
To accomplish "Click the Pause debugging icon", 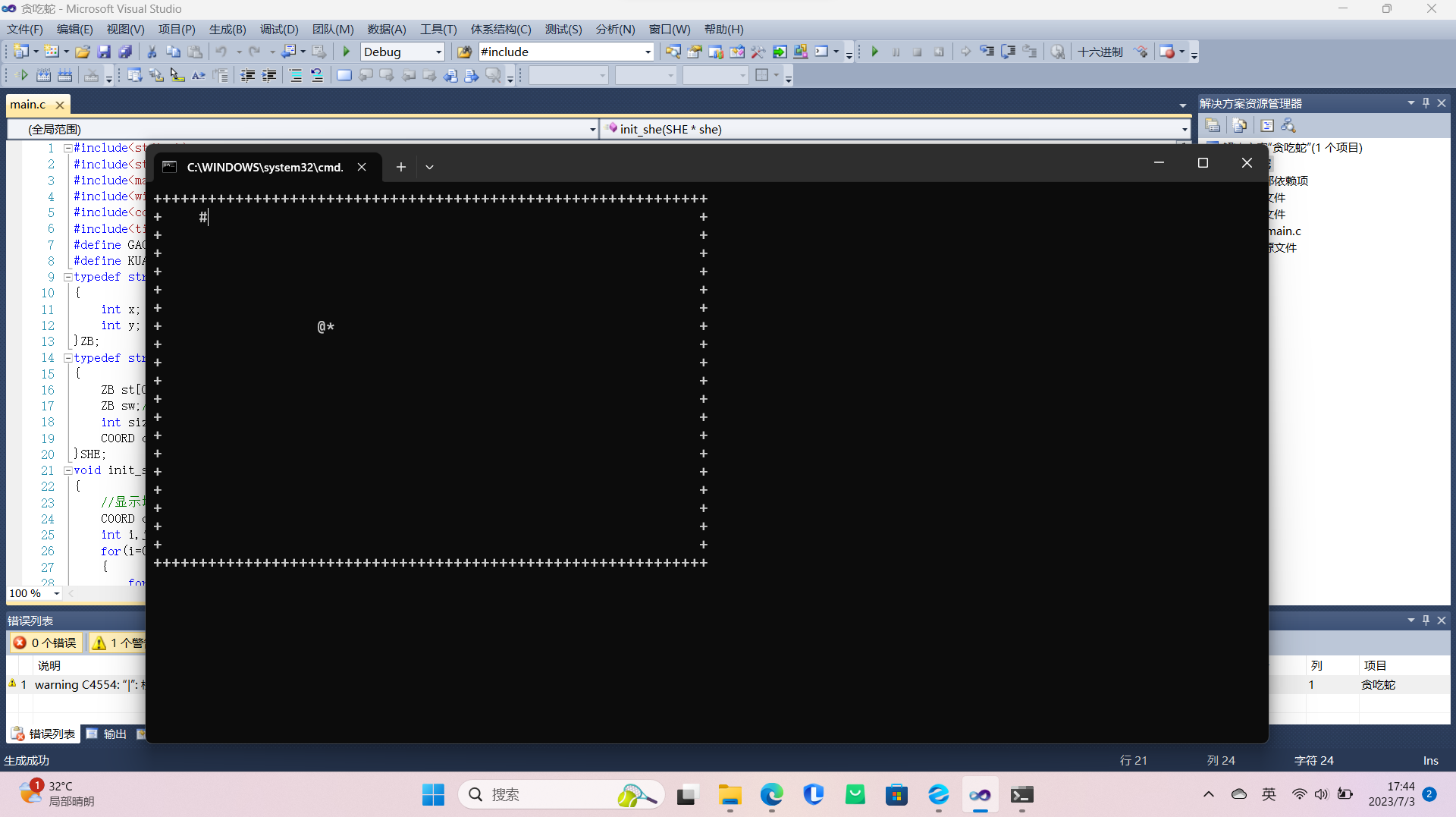I will point(896,52).
